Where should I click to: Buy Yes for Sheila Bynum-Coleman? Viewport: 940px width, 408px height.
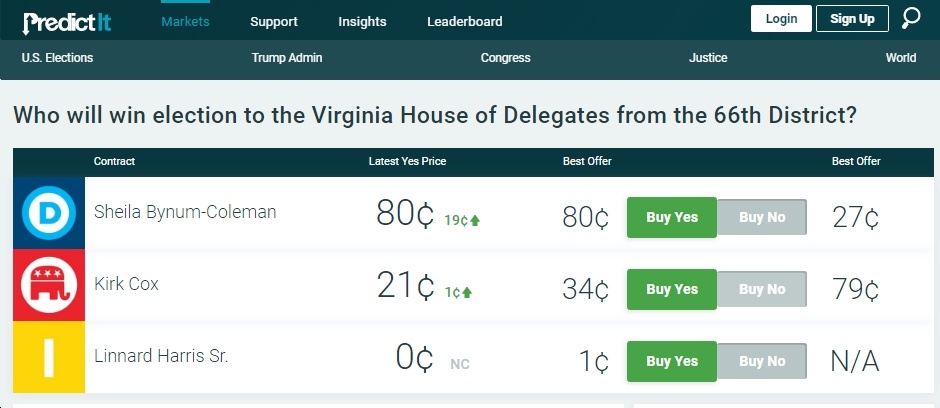coord(672,217)
